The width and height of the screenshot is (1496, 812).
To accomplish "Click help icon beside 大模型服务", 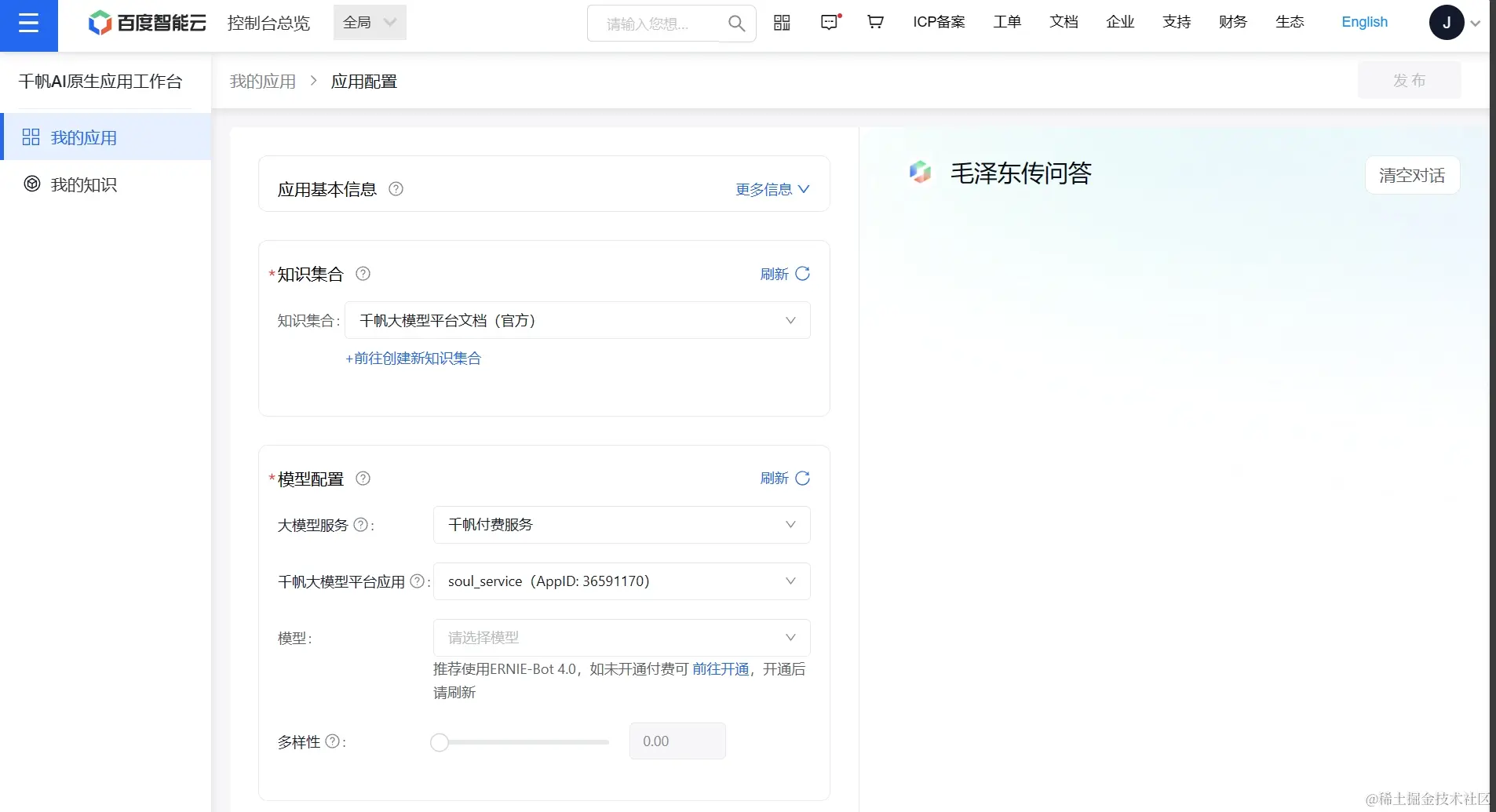I will tap(360, 525).
